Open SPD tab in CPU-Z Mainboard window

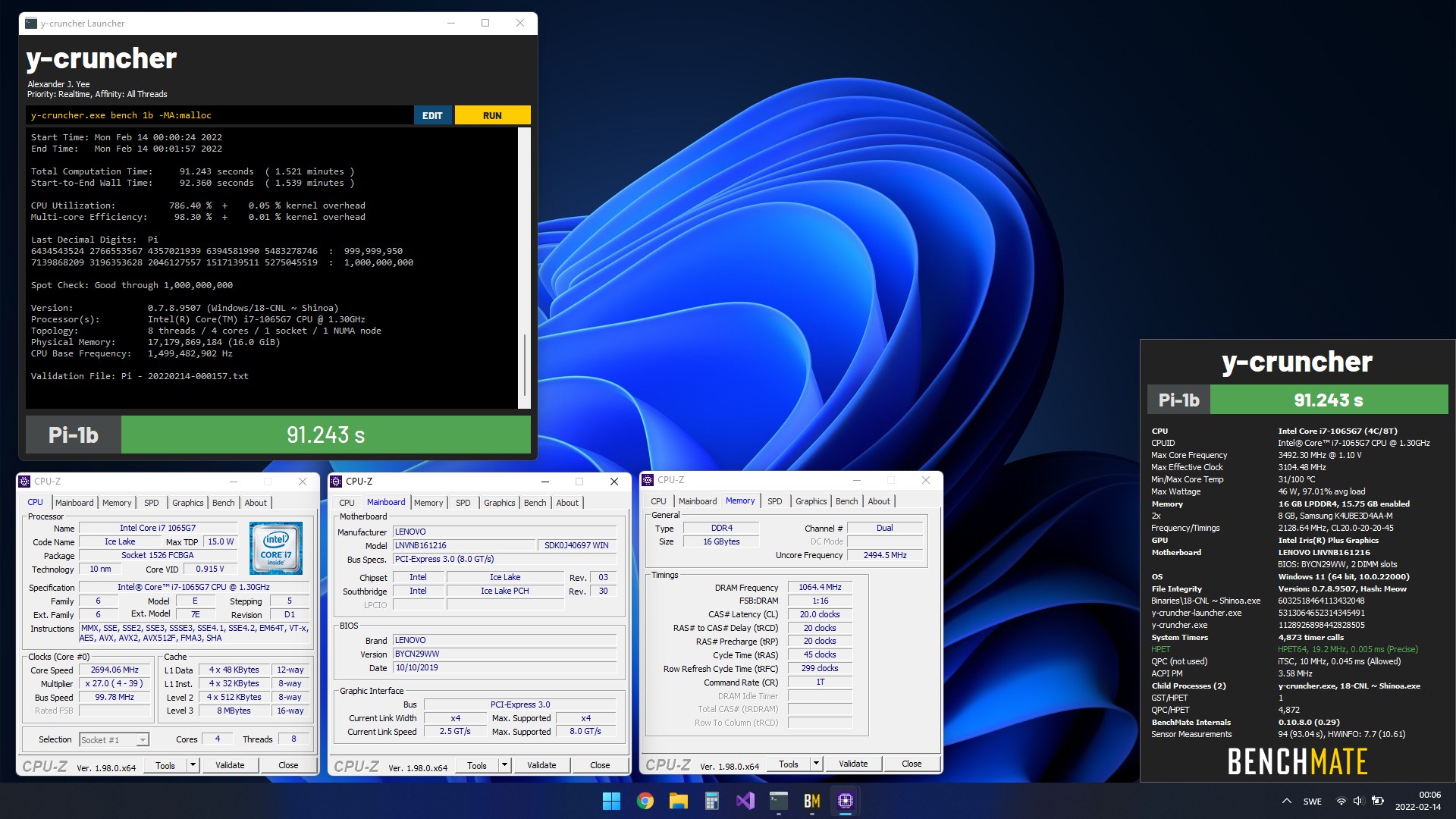[463, 503]
